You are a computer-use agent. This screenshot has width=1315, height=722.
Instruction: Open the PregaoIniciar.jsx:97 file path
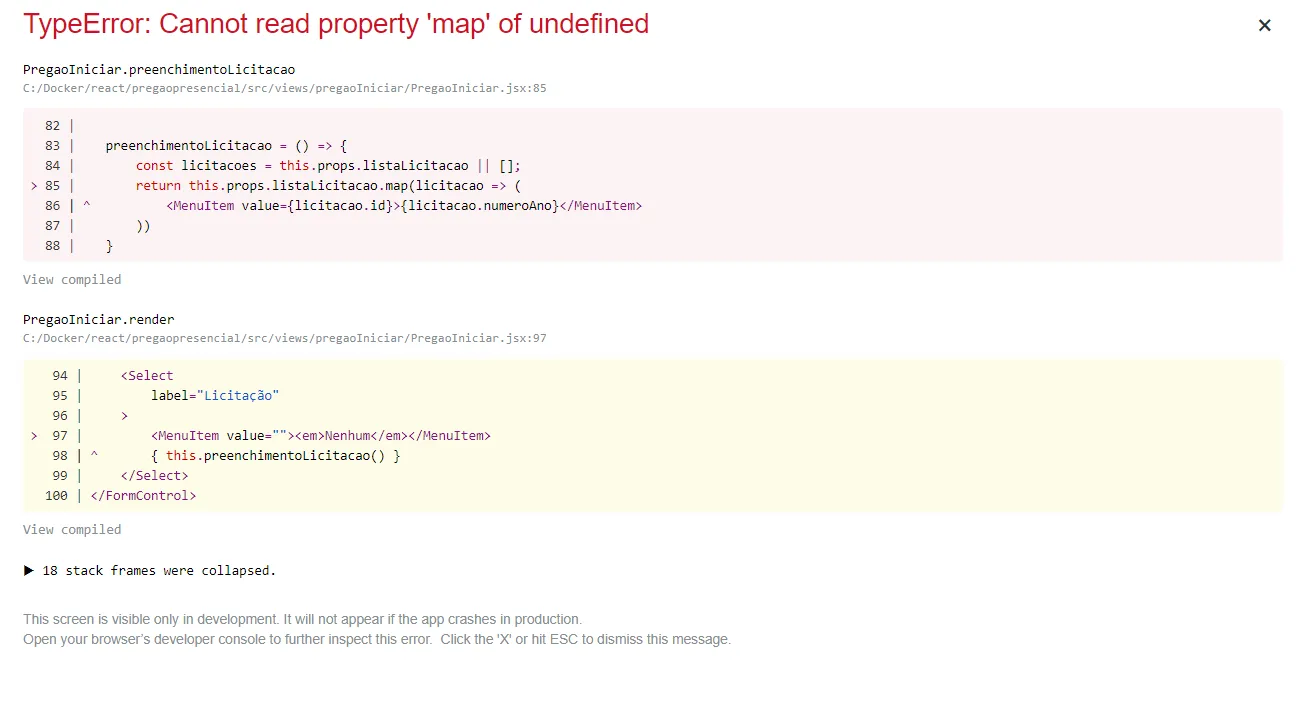tap(284, 338)
